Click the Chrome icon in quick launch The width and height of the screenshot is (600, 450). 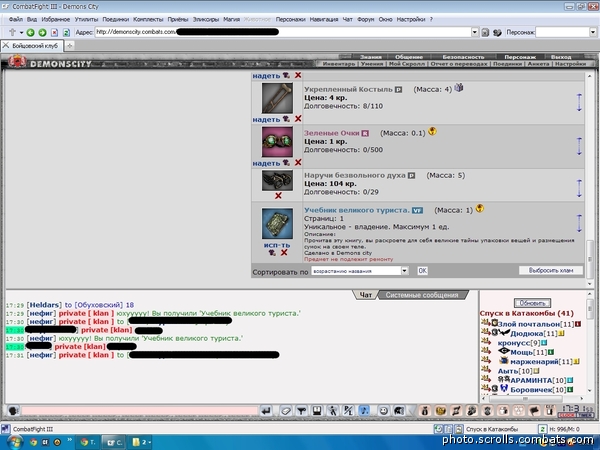click(33, 442)
